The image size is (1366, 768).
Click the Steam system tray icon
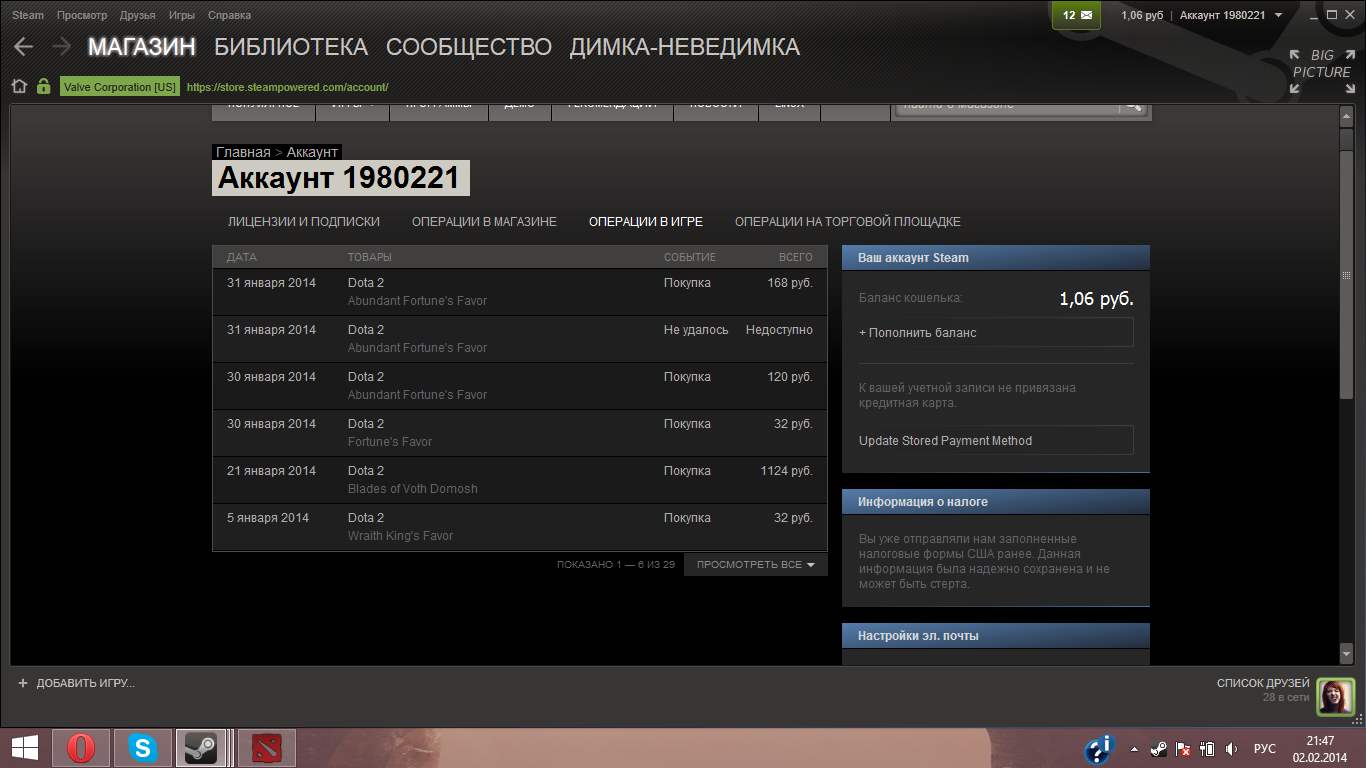click(x=1158, y=749)
